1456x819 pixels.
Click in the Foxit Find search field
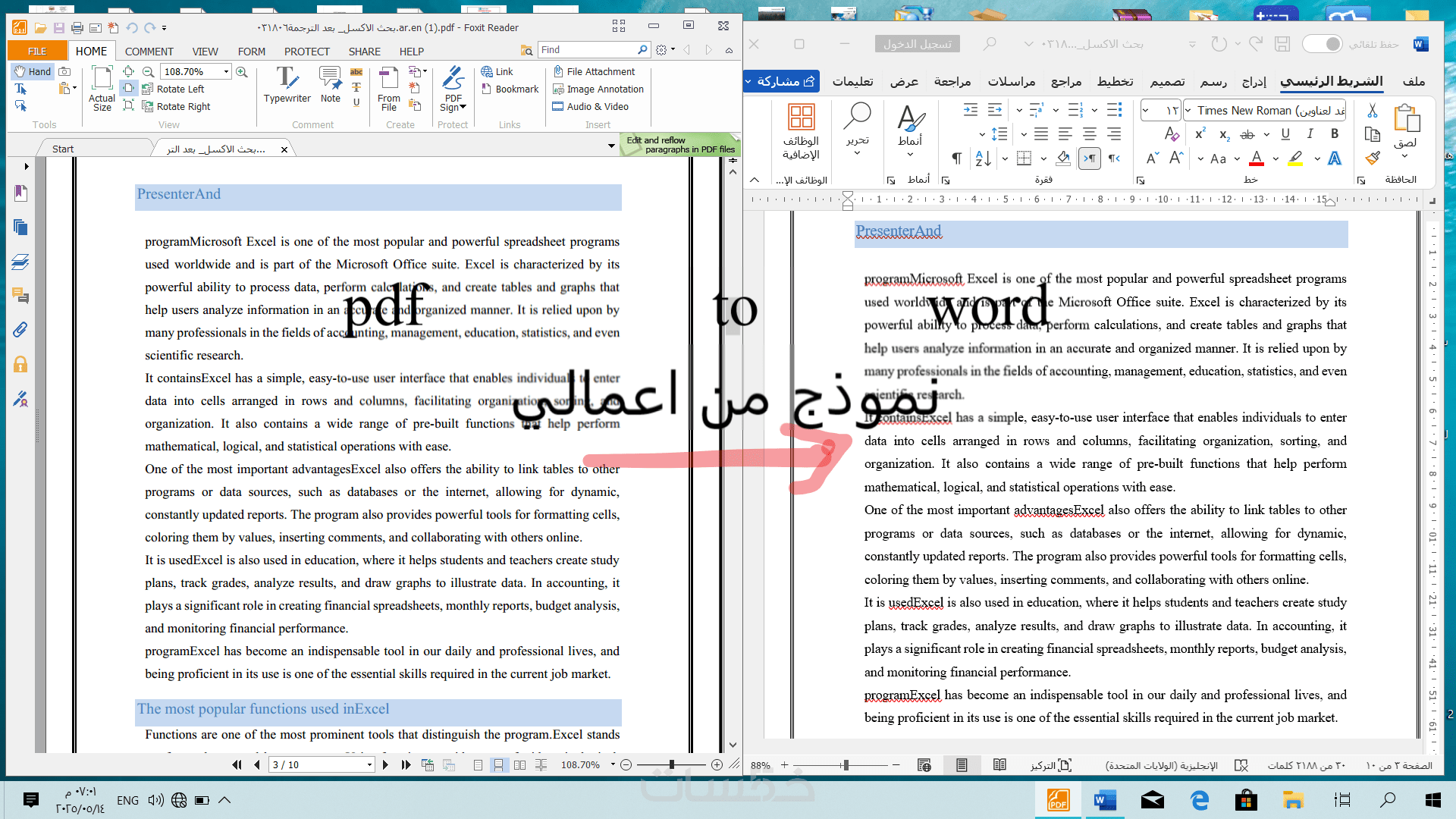588,50
